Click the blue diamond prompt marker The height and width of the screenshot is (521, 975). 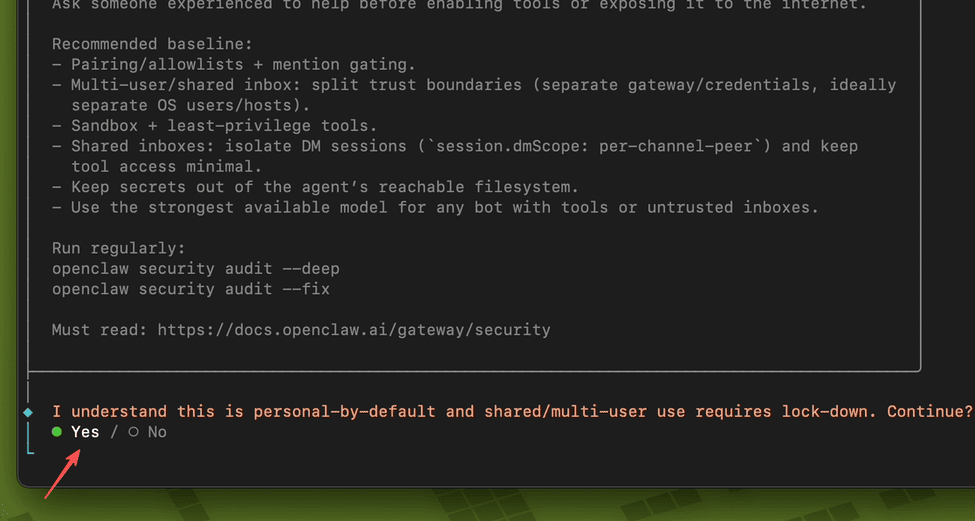(28, 412)
